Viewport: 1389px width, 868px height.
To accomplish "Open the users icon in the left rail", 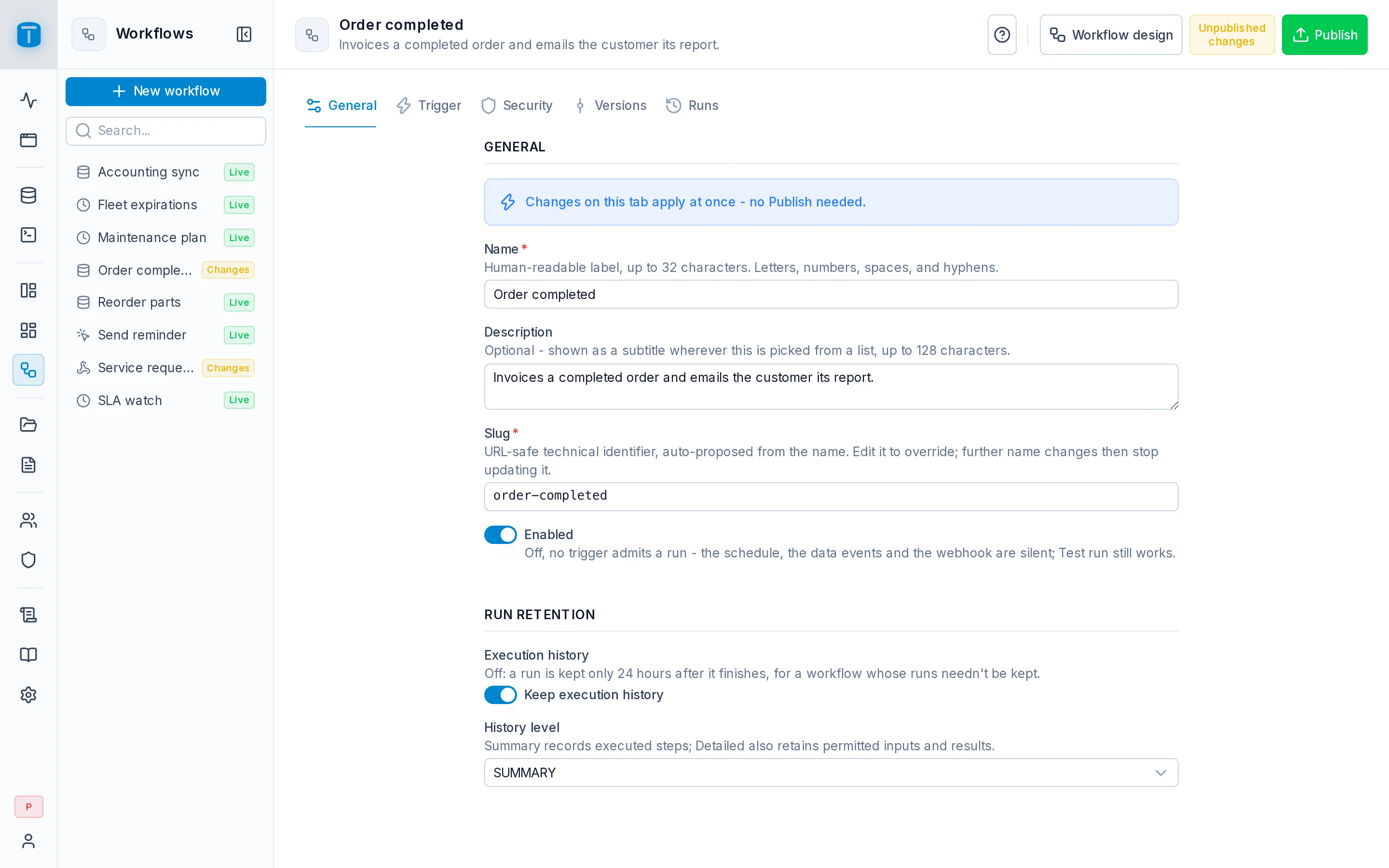I will 29,520.
